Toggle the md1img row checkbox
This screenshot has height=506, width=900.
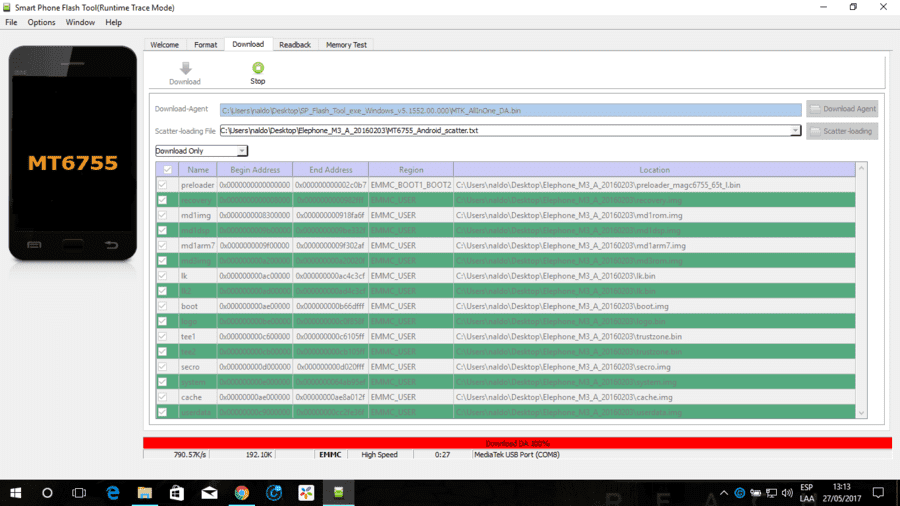tap(162, 215)
